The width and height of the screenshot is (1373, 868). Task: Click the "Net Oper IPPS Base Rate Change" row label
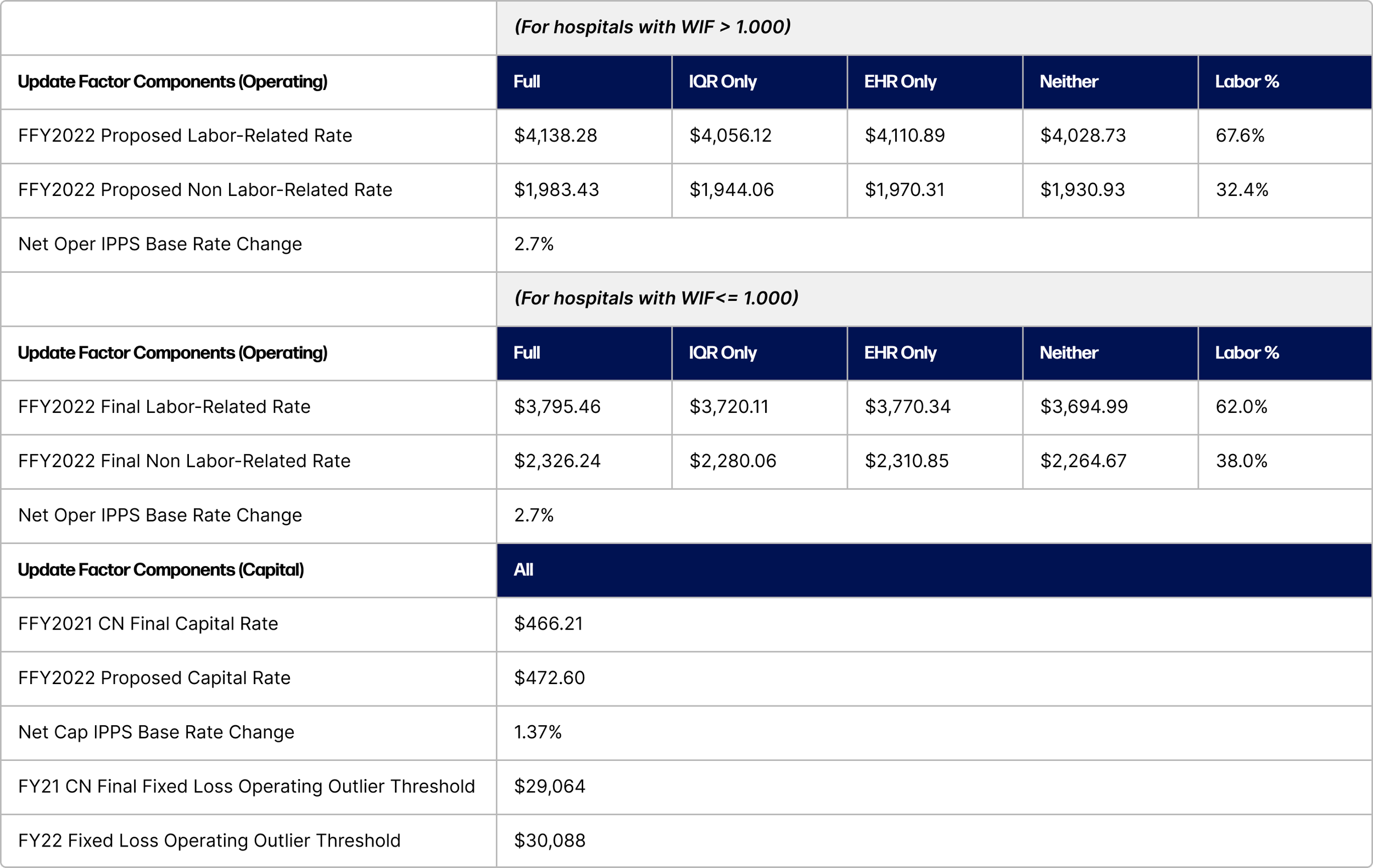coord(160,244)
